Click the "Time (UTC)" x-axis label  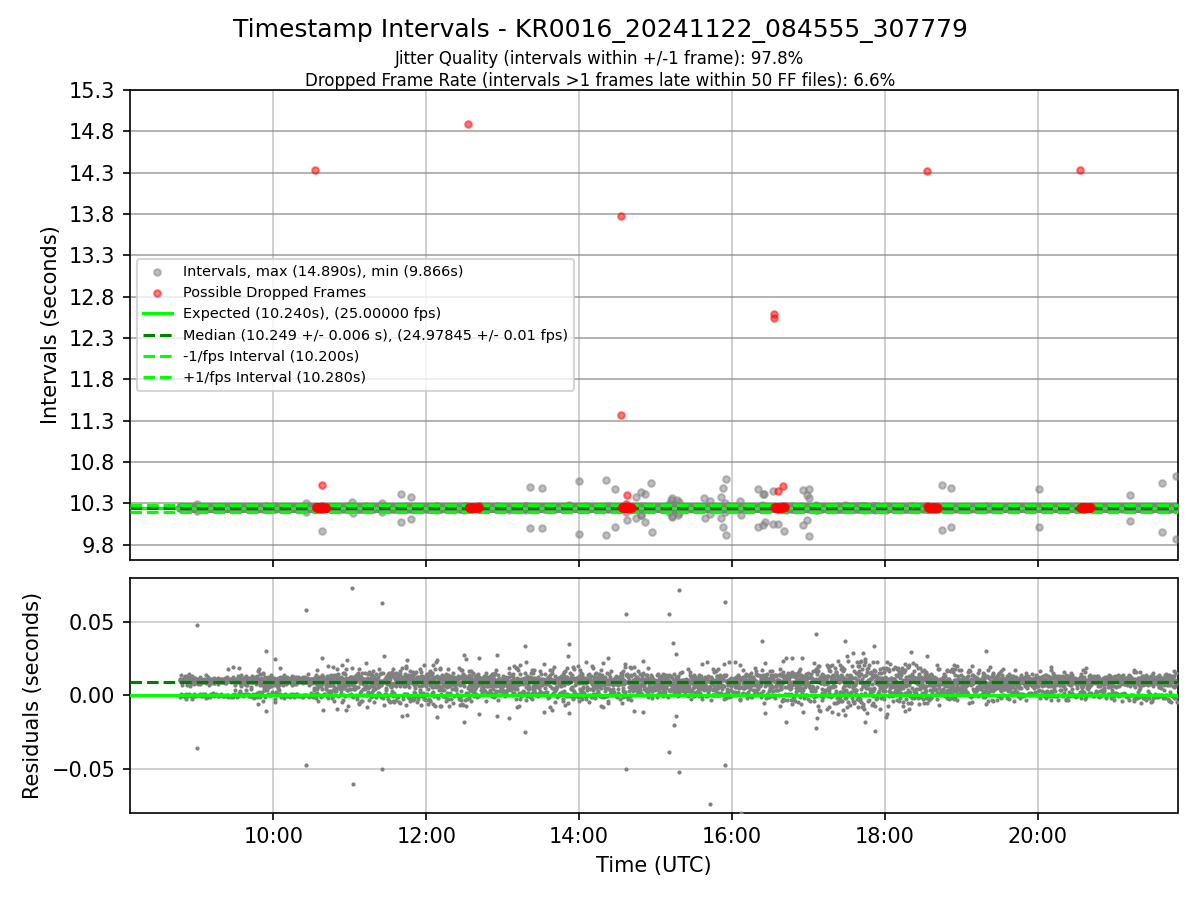(653, 865)
